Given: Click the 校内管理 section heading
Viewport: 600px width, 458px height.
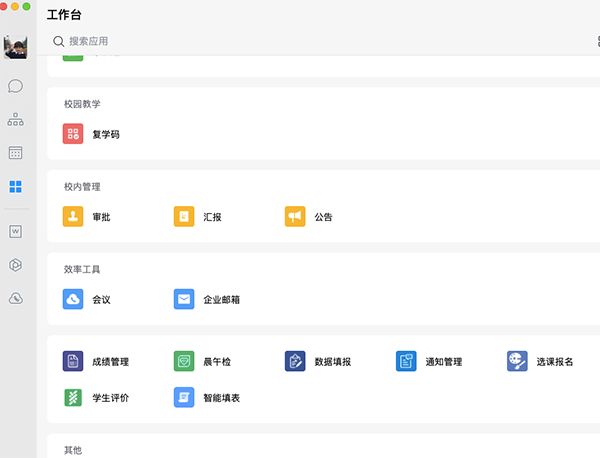Looking at the screenshot, I should coord(82,186).
